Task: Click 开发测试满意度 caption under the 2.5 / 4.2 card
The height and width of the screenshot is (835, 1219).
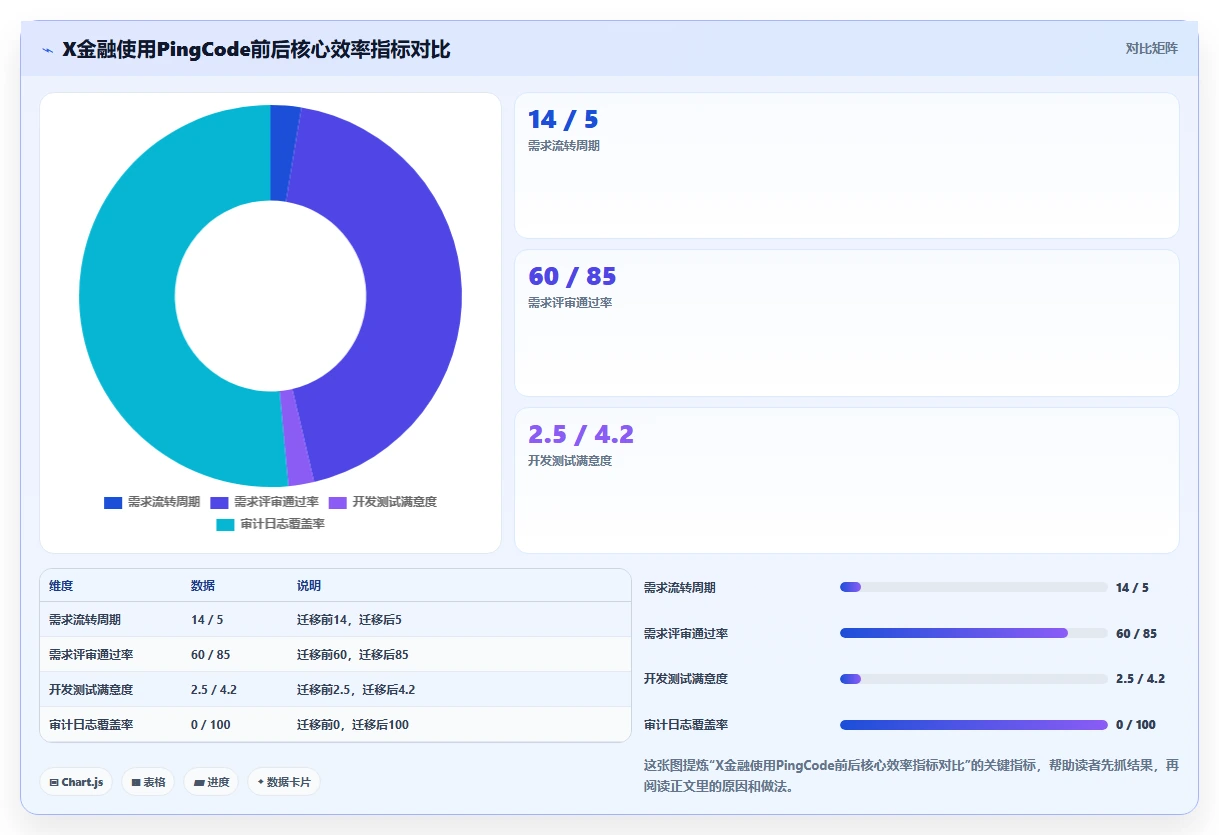Action: click(x=570, y=461)
